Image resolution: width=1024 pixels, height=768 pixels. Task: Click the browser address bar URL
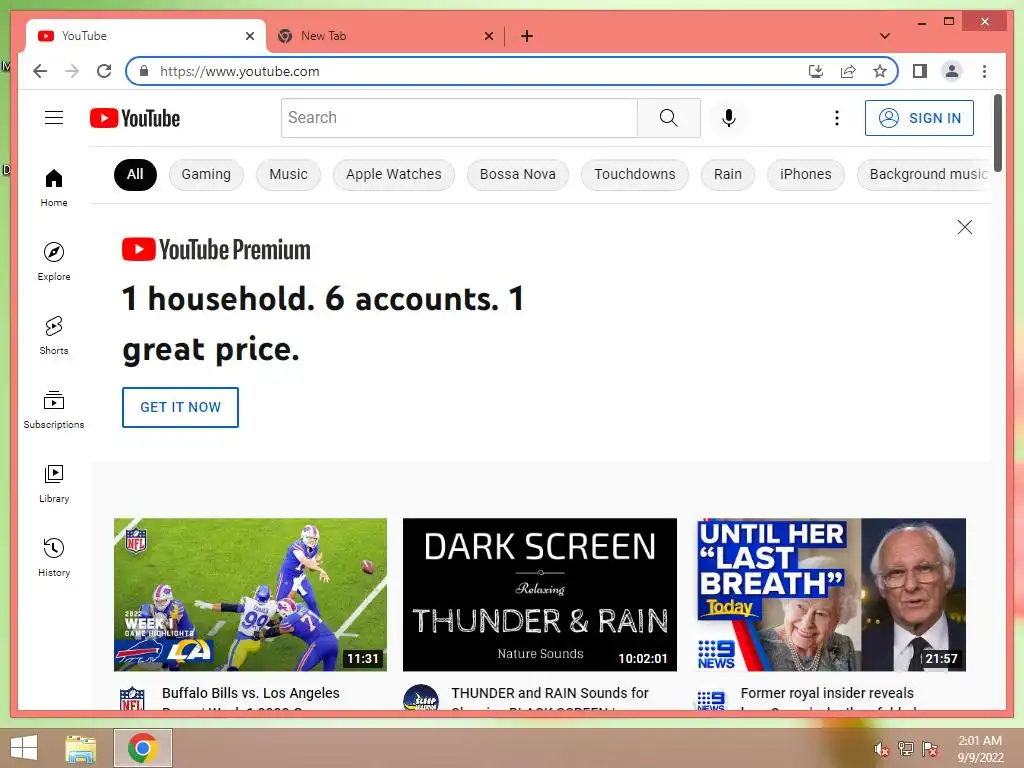pyautogui.click(x=240, y=71)
